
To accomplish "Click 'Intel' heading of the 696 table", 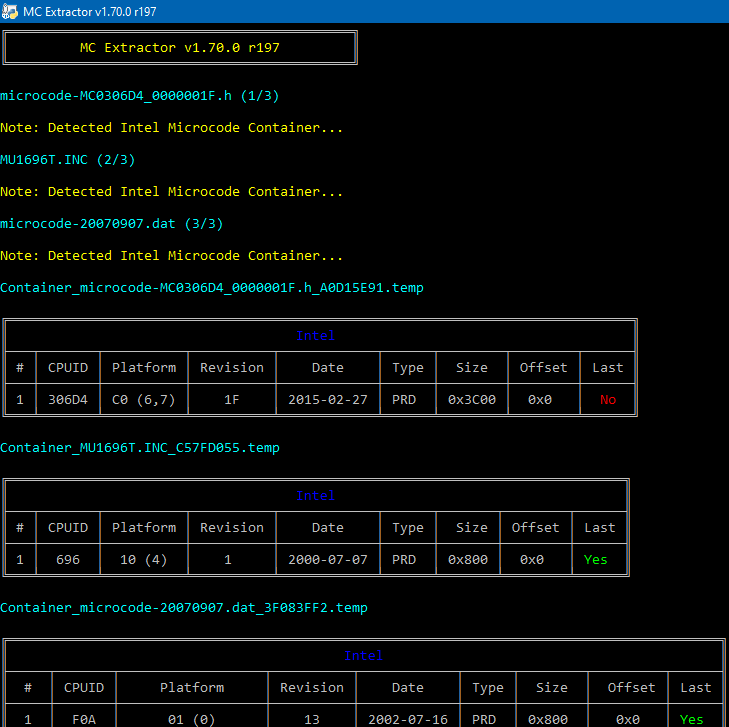I will pyautogui.click(x=316, y=496).
